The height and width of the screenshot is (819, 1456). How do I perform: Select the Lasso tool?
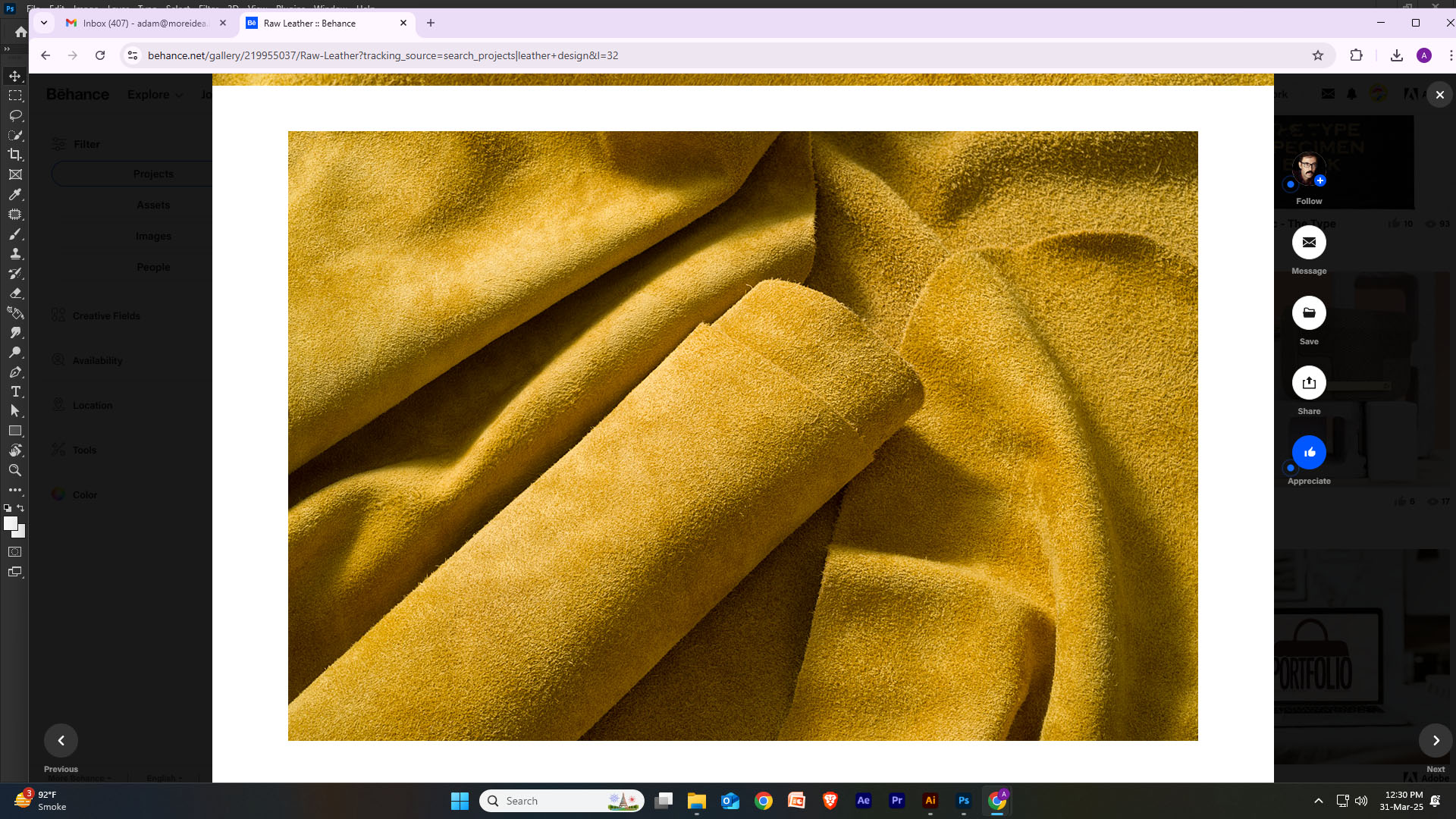(x=15, y=115)
